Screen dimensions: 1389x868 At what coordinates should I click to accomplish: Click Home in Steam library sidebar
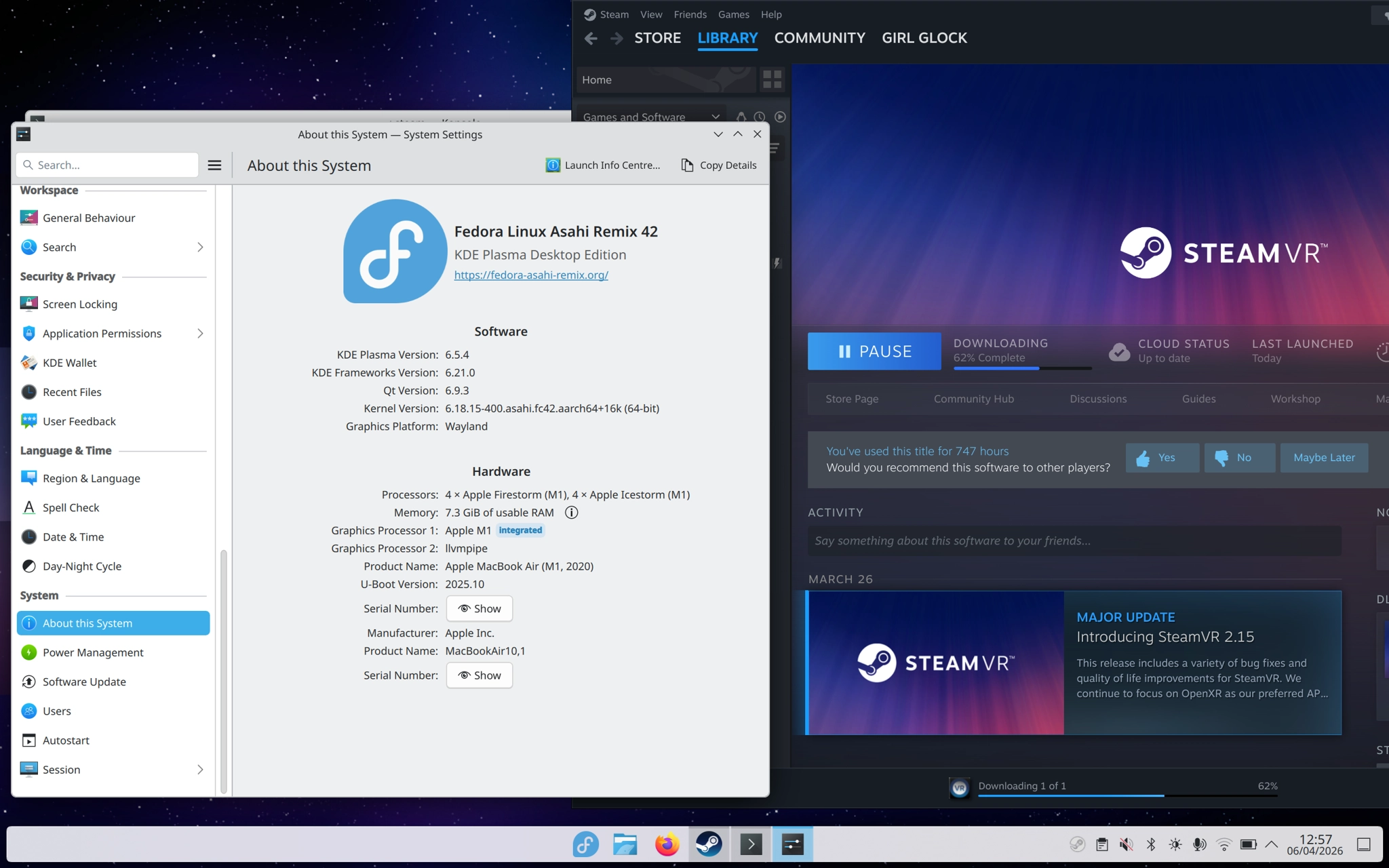[666, 80]
